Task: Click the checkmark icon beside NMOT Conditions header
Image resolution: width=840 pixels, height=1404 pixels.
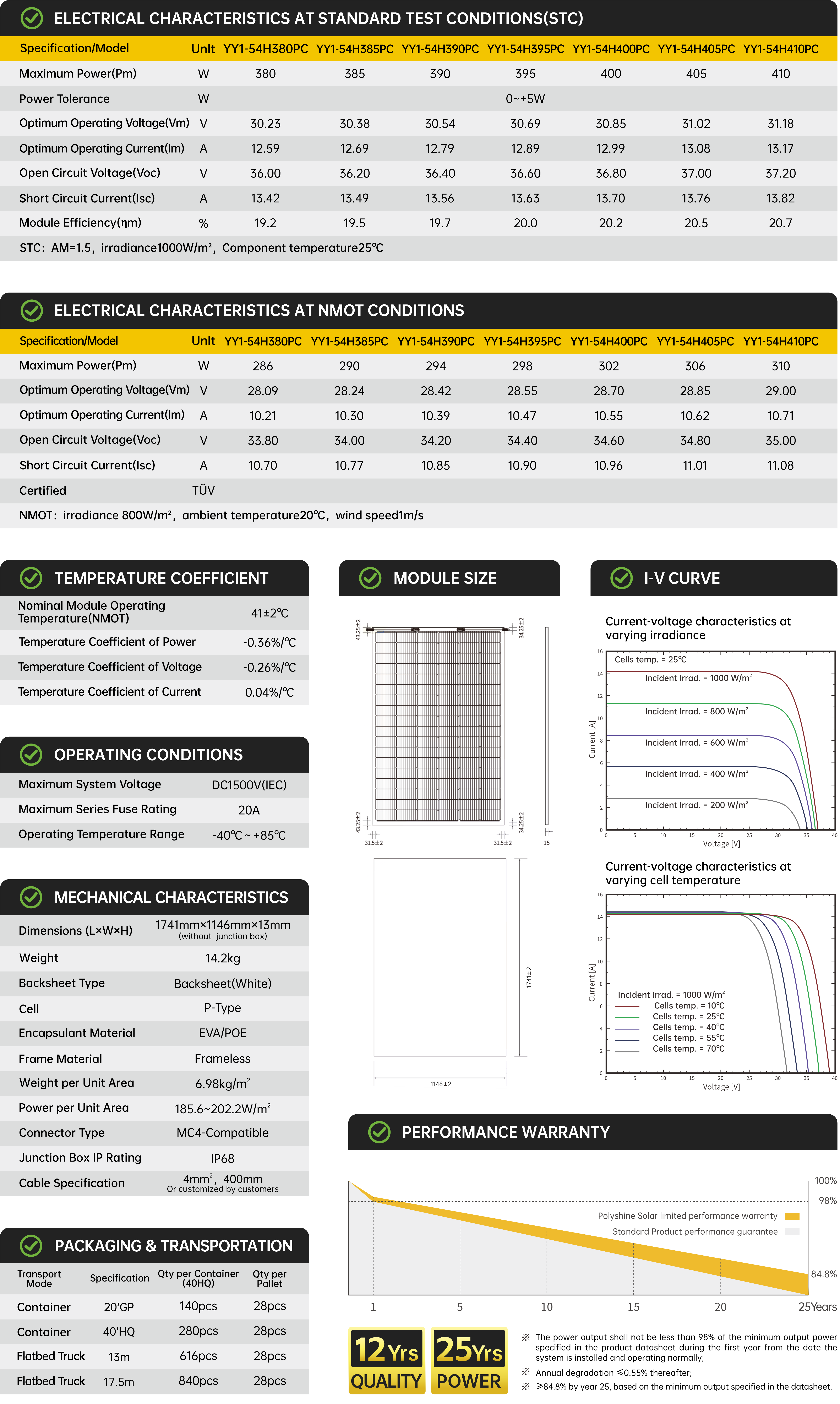Action: pos(32,310)
